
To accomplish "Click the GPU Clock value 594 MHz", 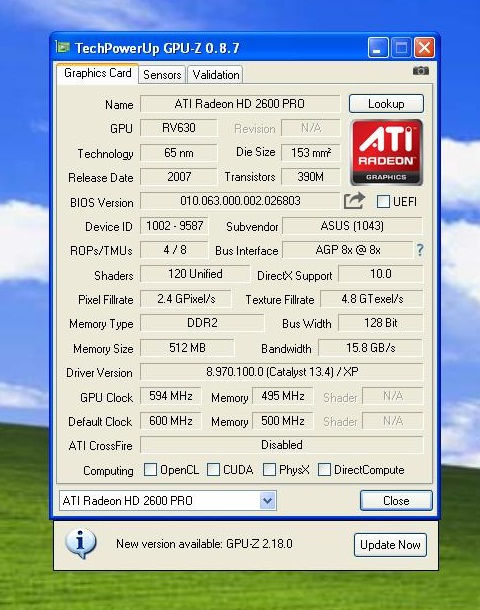I will click(171, 396).
